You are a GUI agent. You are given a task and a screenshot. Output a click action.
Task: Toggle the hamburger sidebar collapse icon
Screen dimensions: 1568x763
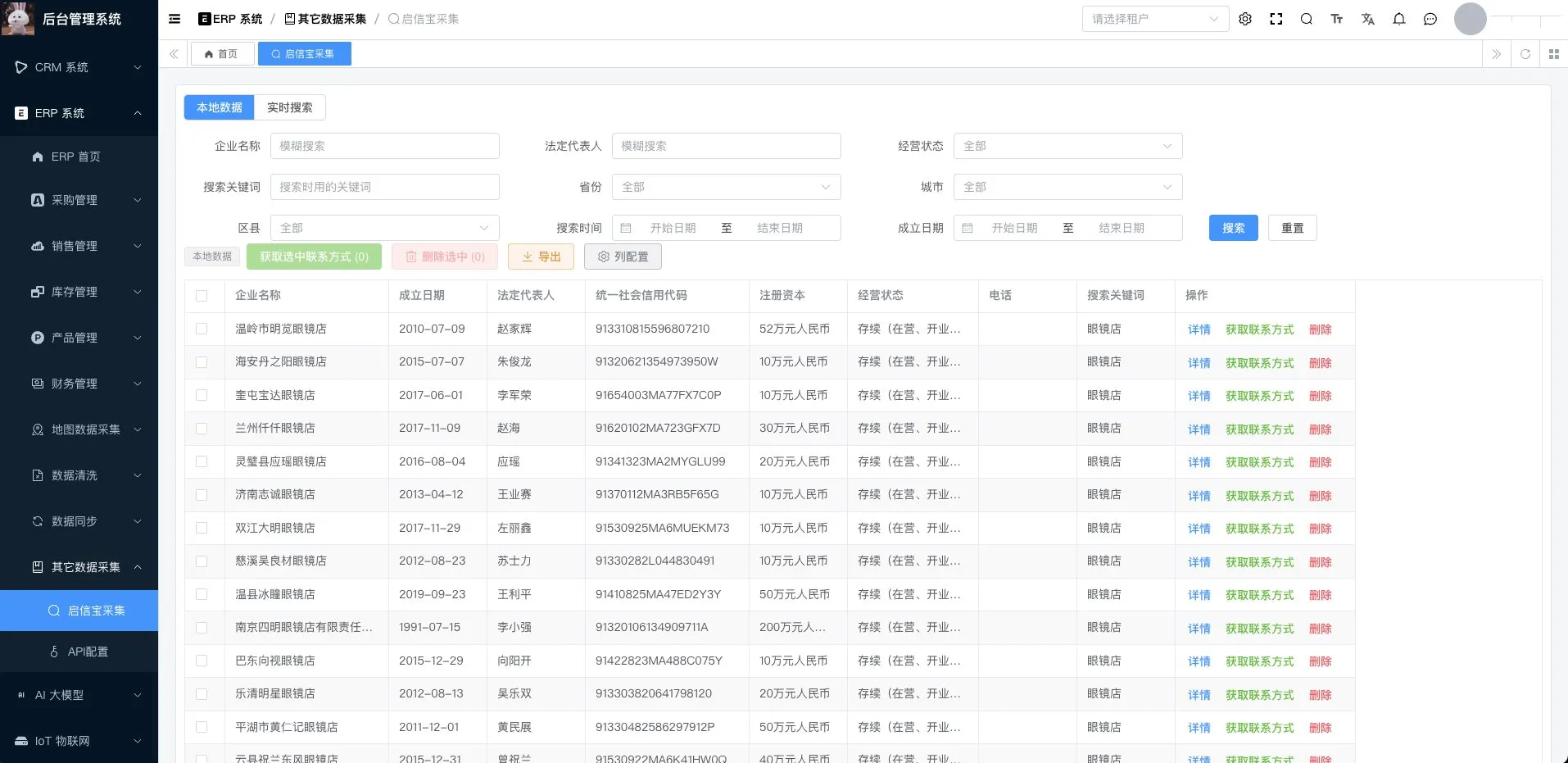coord(174,19)
